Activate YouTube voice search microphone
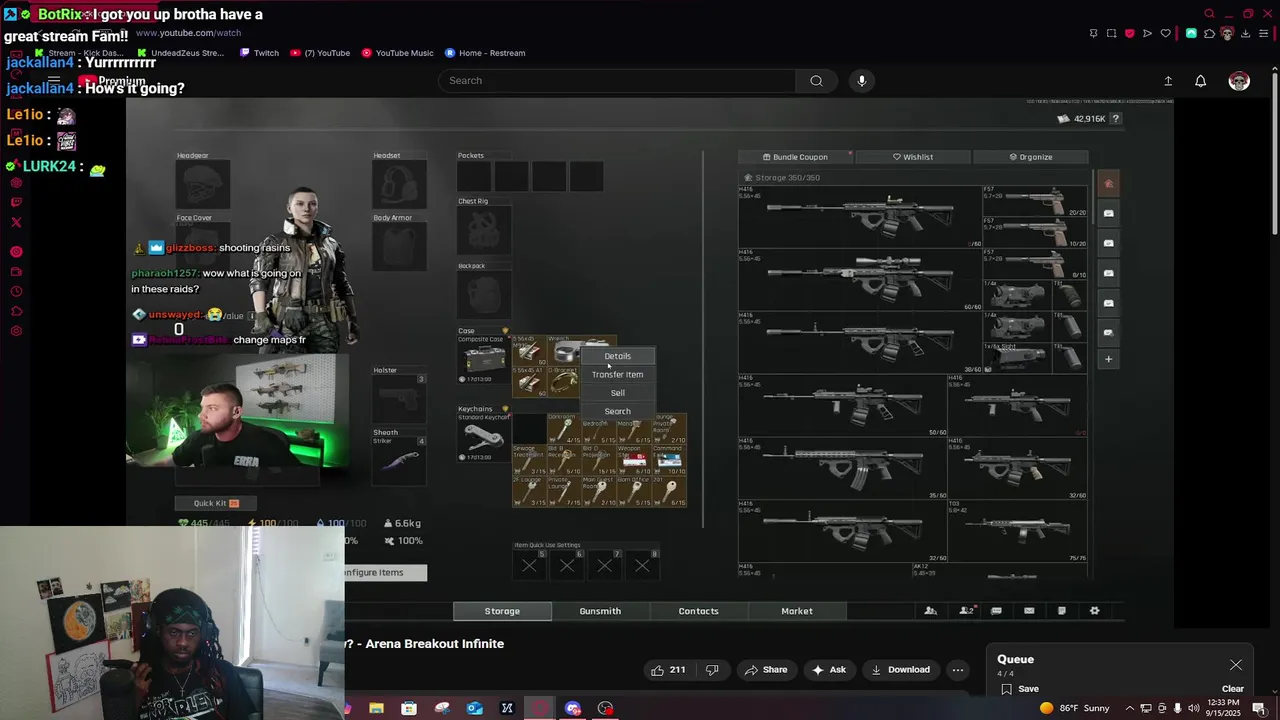Viewport: 1280px width, 720px height. (861, 81)
